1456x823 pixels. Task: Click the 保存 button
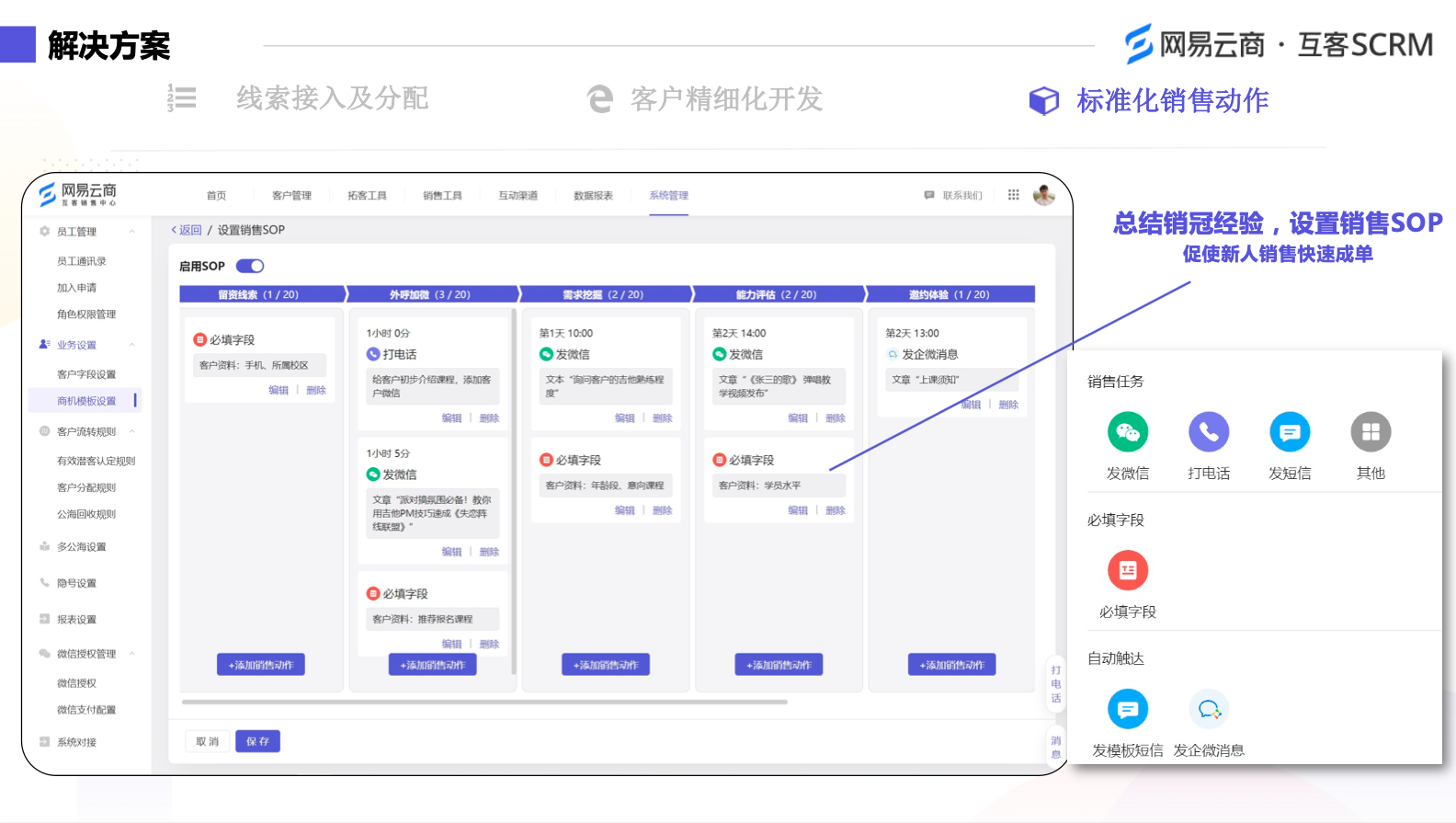[257, 741]
